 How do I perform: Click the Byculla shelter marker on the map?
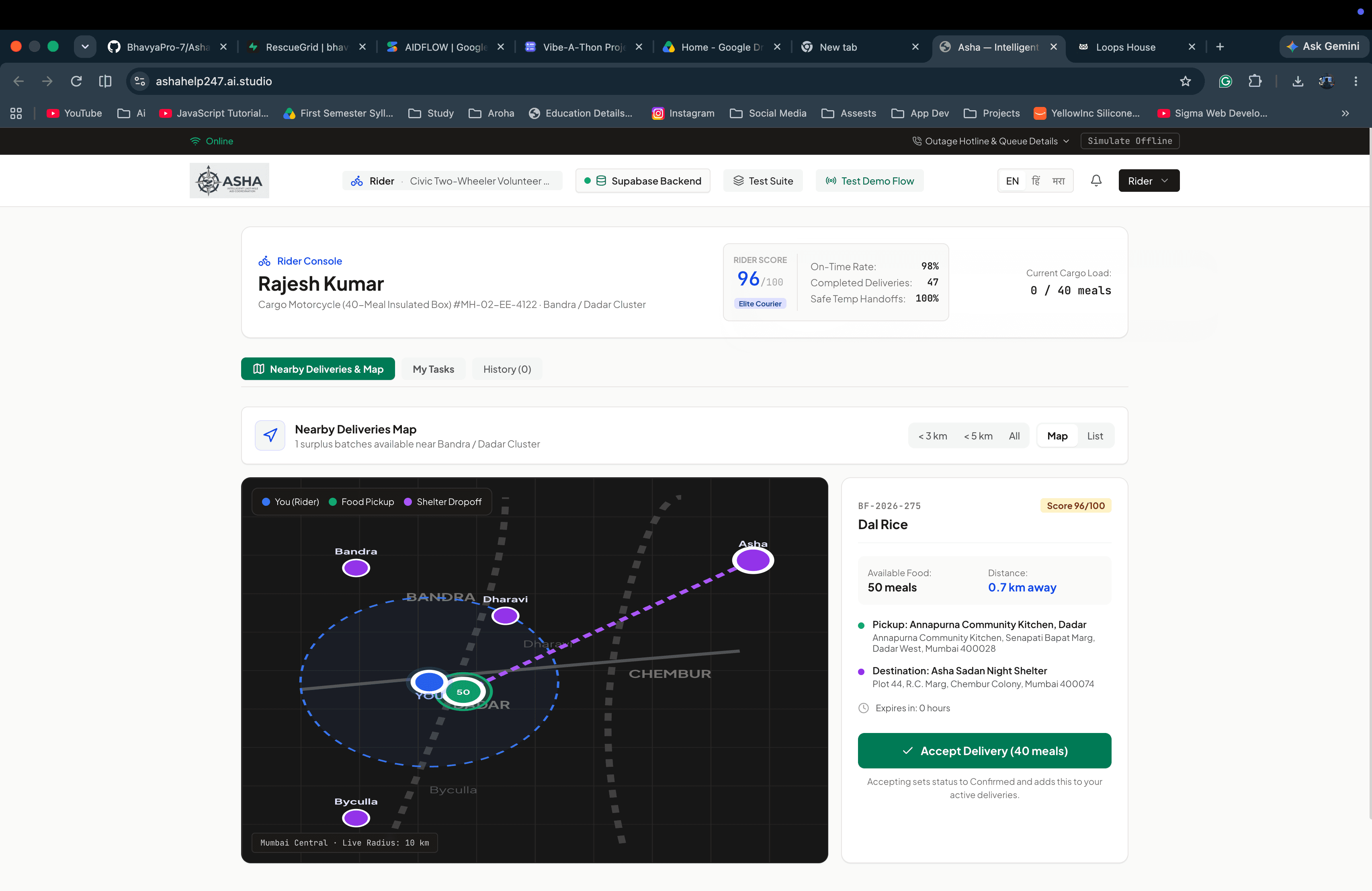[356, 818]
